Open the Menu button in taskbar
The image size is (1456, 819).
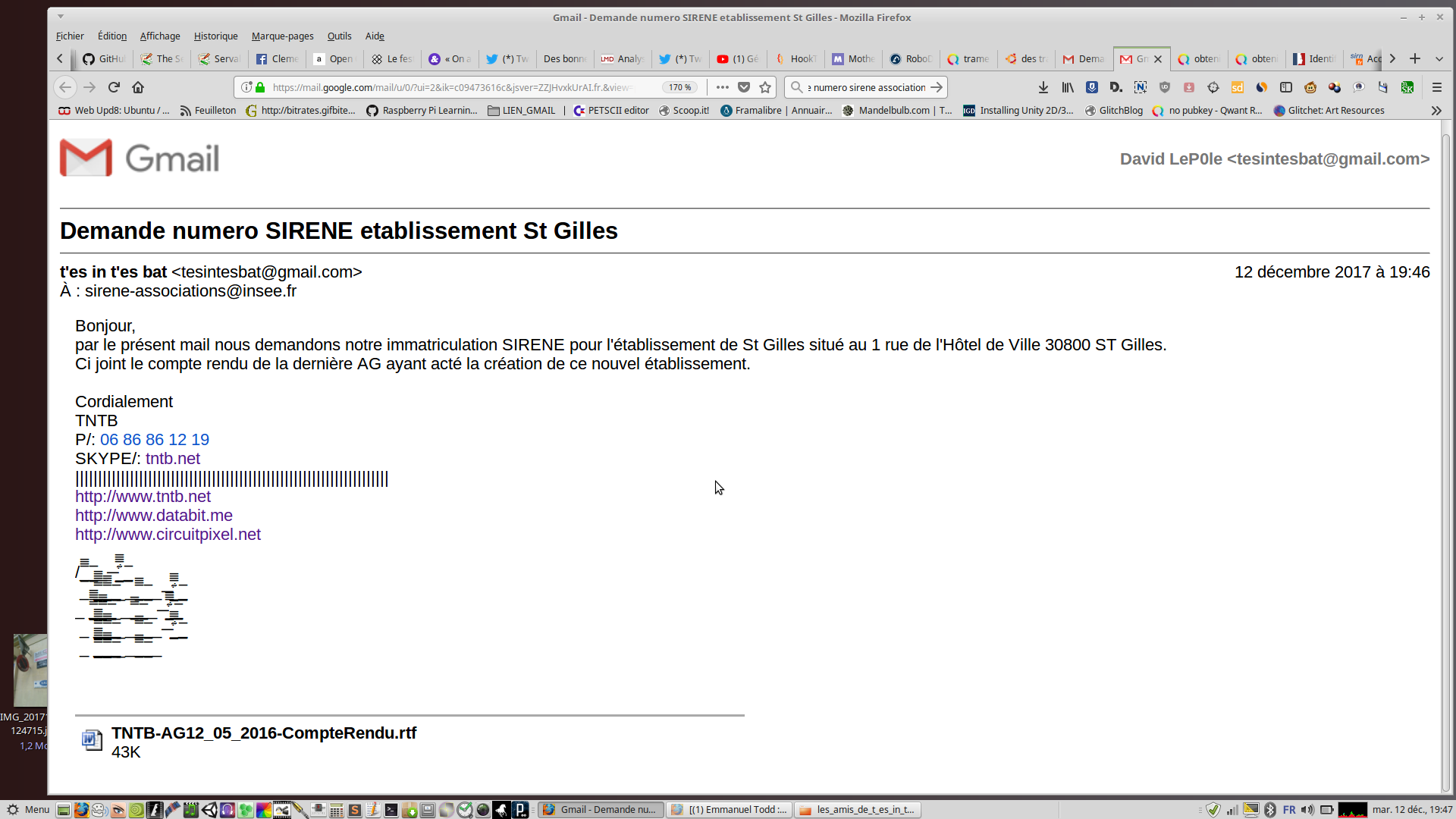(x=28, y=809)
